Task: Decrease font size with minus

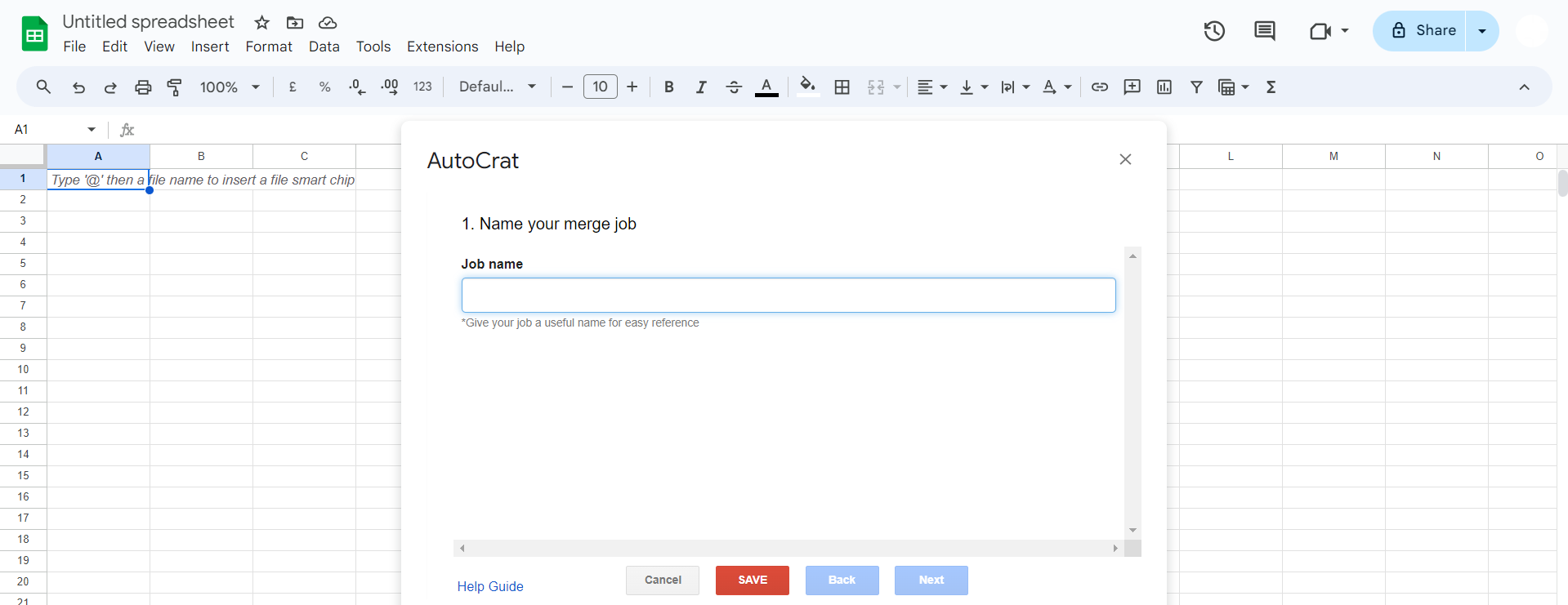Action: 567,87
